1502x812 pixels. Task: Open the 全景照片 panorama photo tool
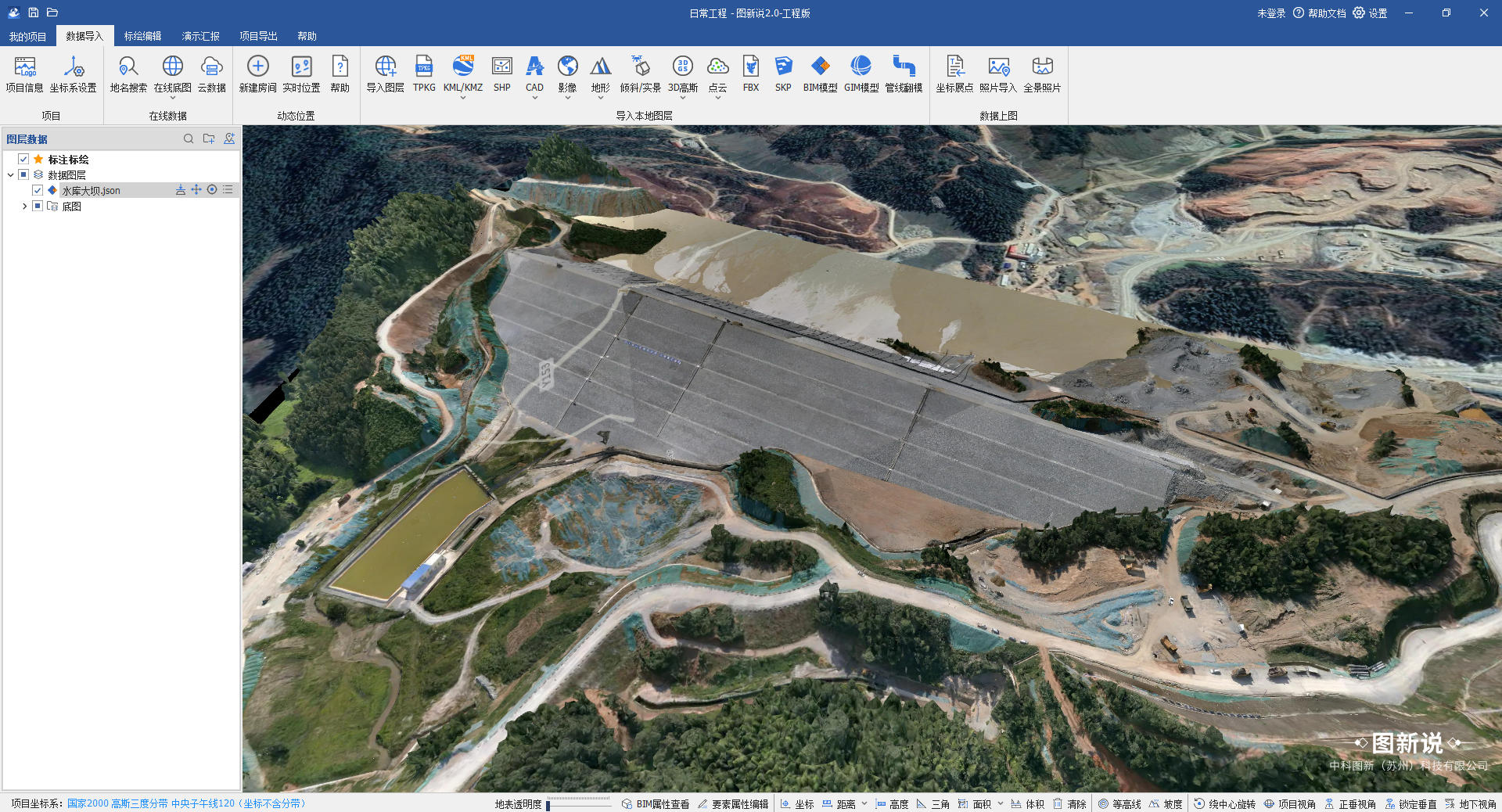tap(1042, 74)
